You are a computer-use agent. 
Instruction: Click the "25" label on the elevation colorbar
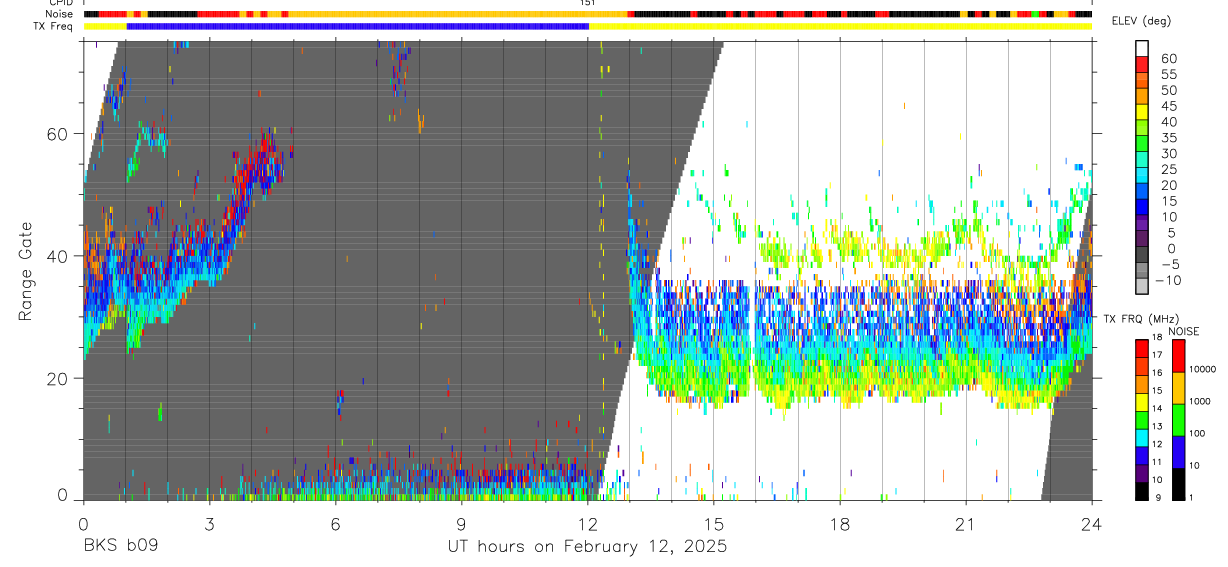click(x=1169, y=169)
